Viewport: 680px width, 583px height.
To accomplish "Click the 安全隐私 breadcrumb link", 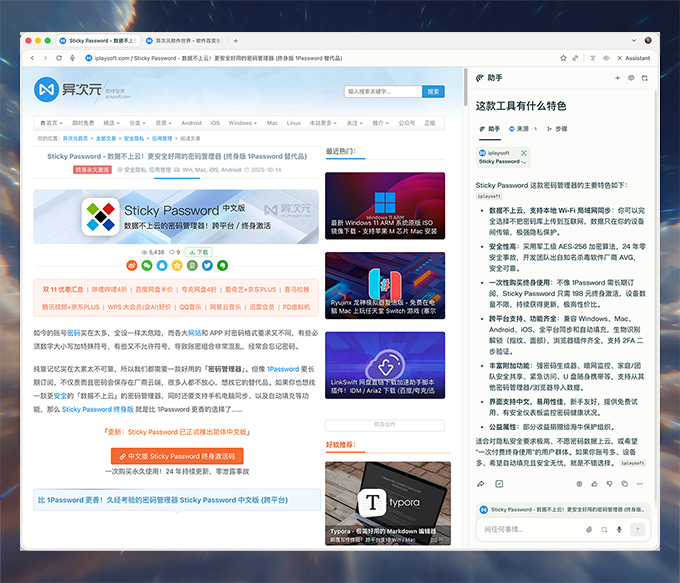I will [134, 138].
